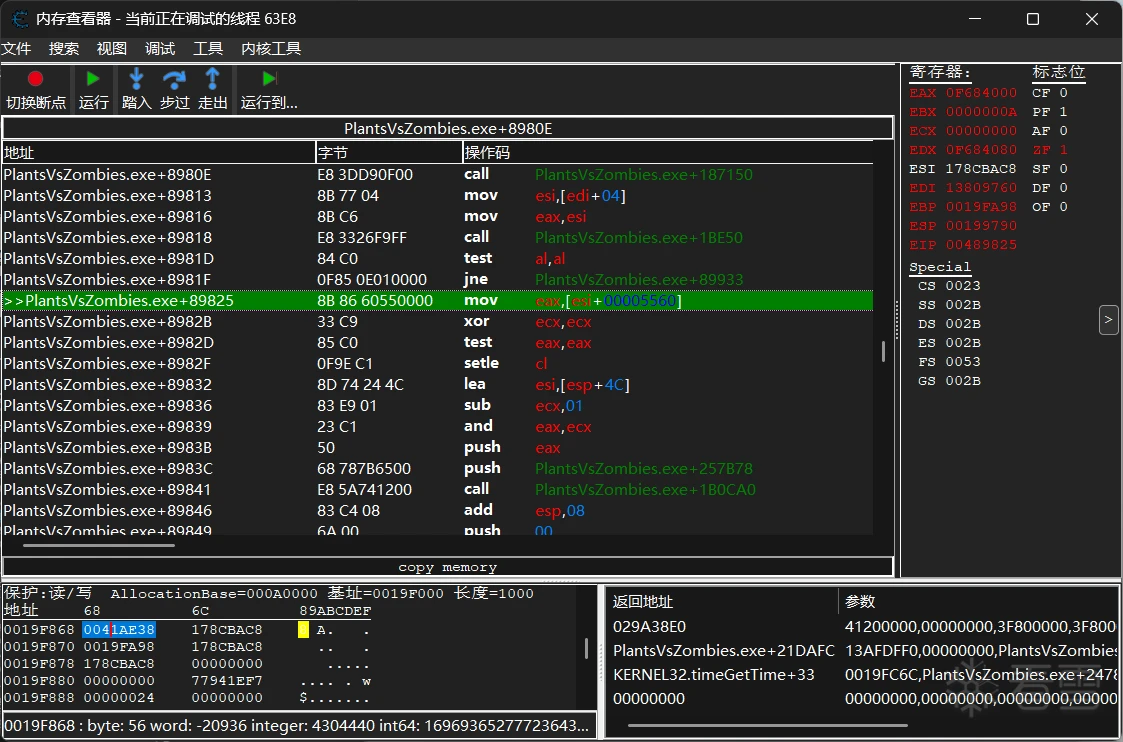Click the Run-to green arrow icon
This screenshot has height=742, width=1123.
[x=269, y=79]
